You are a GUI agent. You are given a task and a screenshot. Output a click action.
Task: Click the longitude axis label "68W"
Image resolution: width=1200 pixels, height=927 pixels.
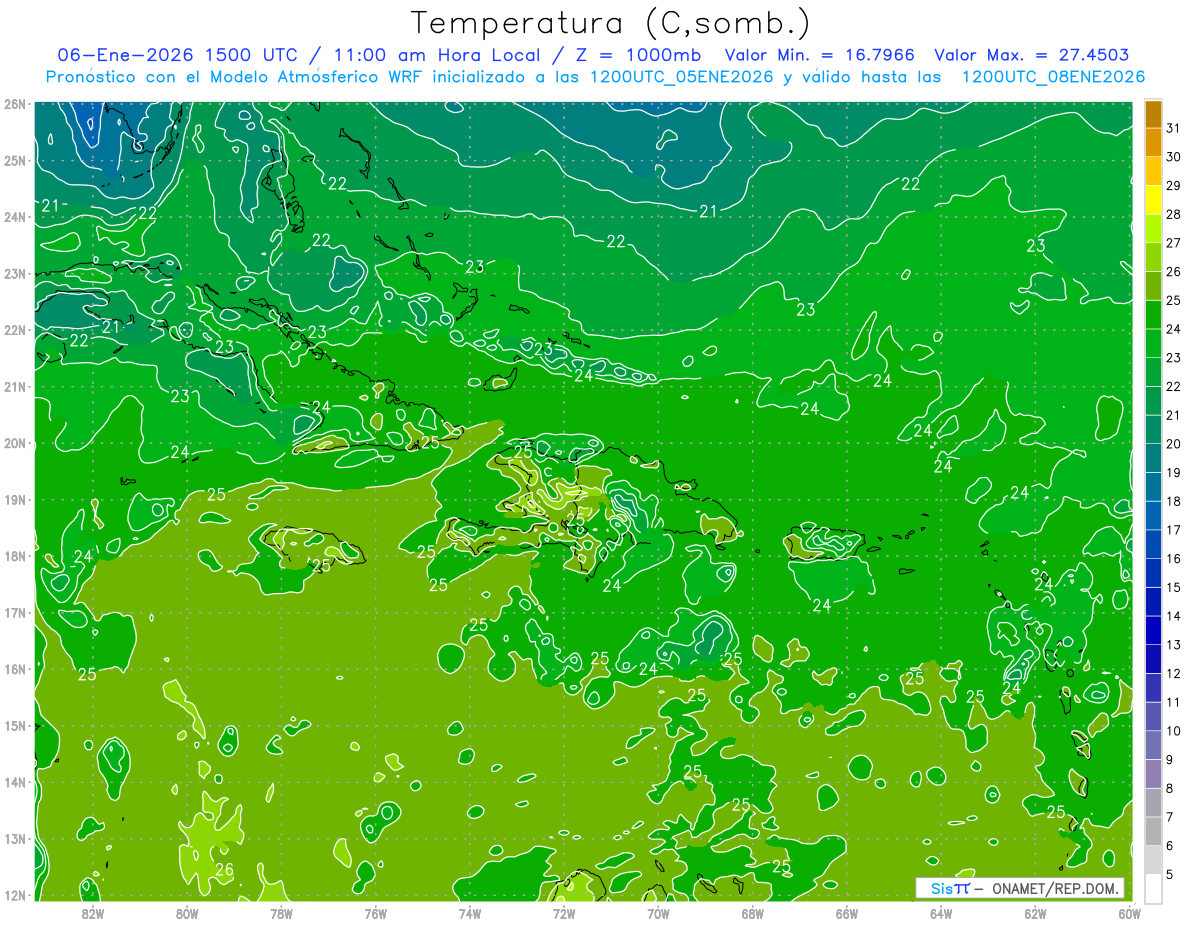[x=753, y=913]
